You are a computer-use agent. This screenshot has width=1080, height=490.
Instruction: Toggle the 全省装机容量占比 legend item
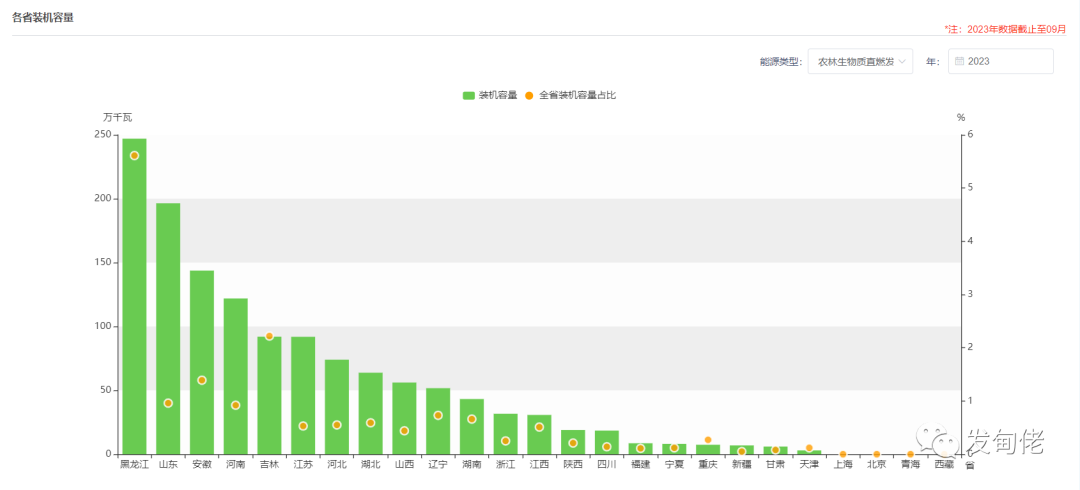click(x=570, y=95)
